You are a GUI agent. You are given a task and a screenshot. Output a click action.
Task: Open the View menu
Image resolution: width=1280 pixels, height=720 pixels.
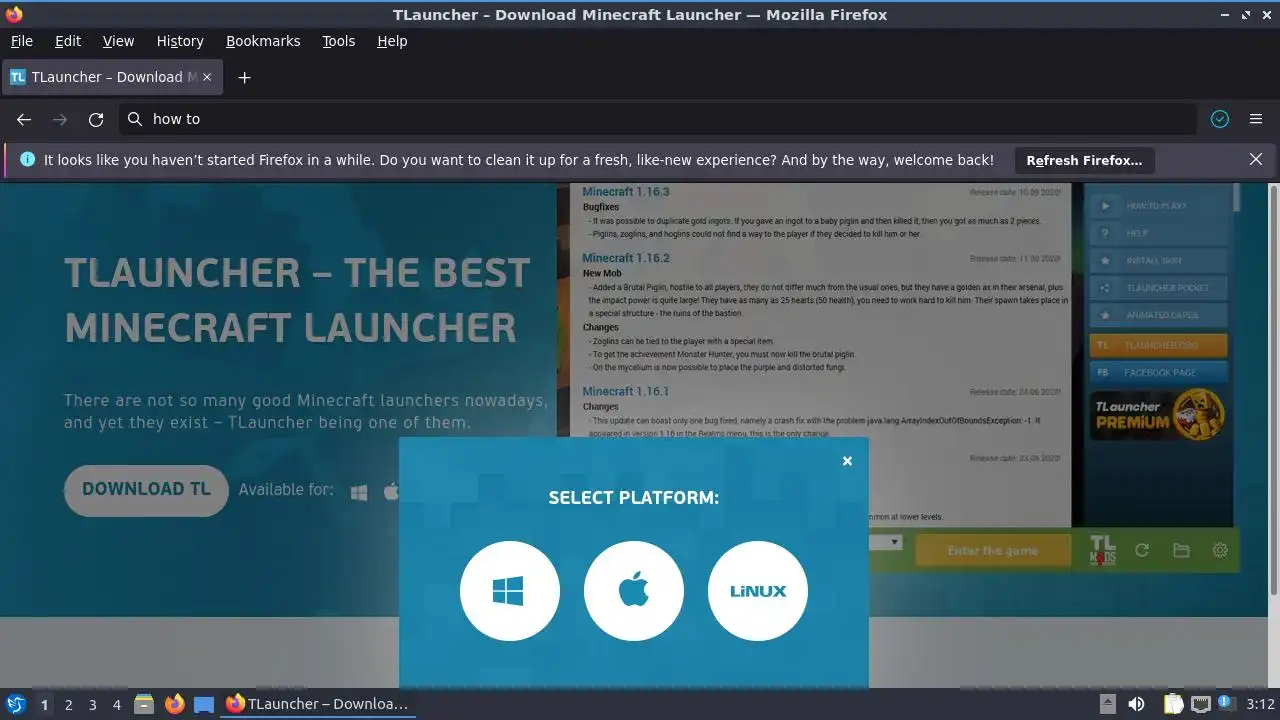[118, 41]
